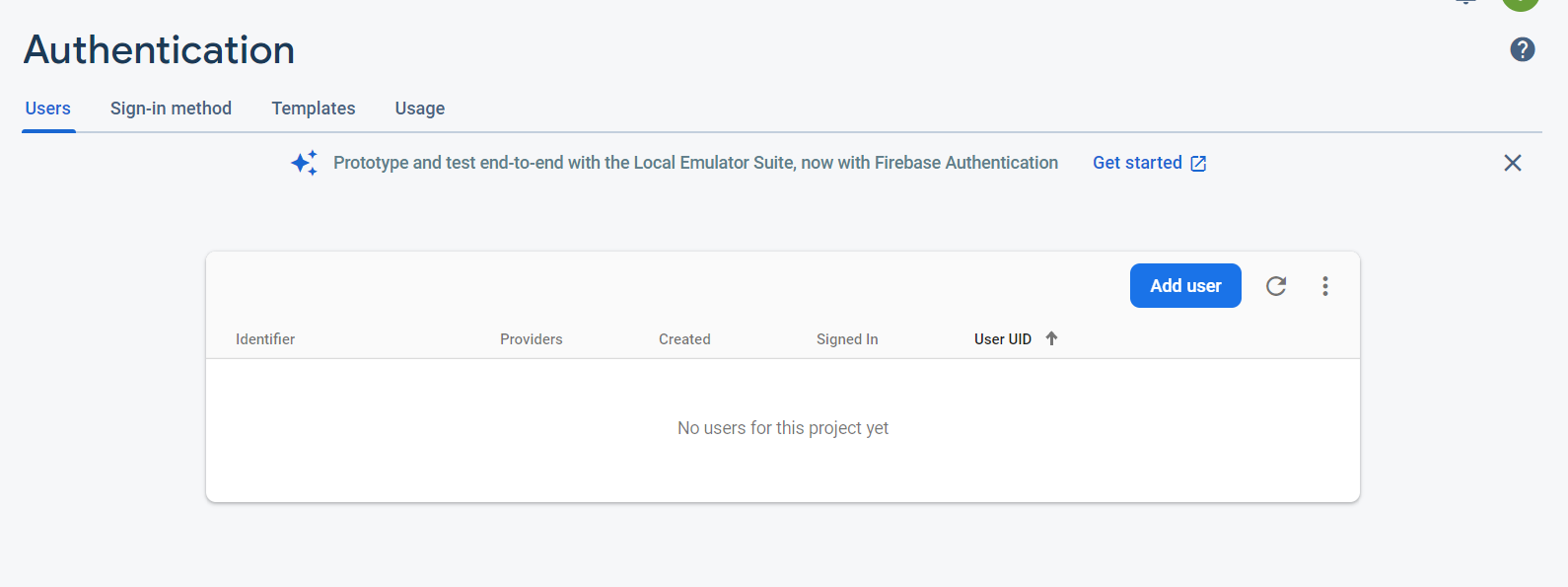The image size is (1568, 587).
Task: Follow the Get started link
Action: [x=1137, y=163]
